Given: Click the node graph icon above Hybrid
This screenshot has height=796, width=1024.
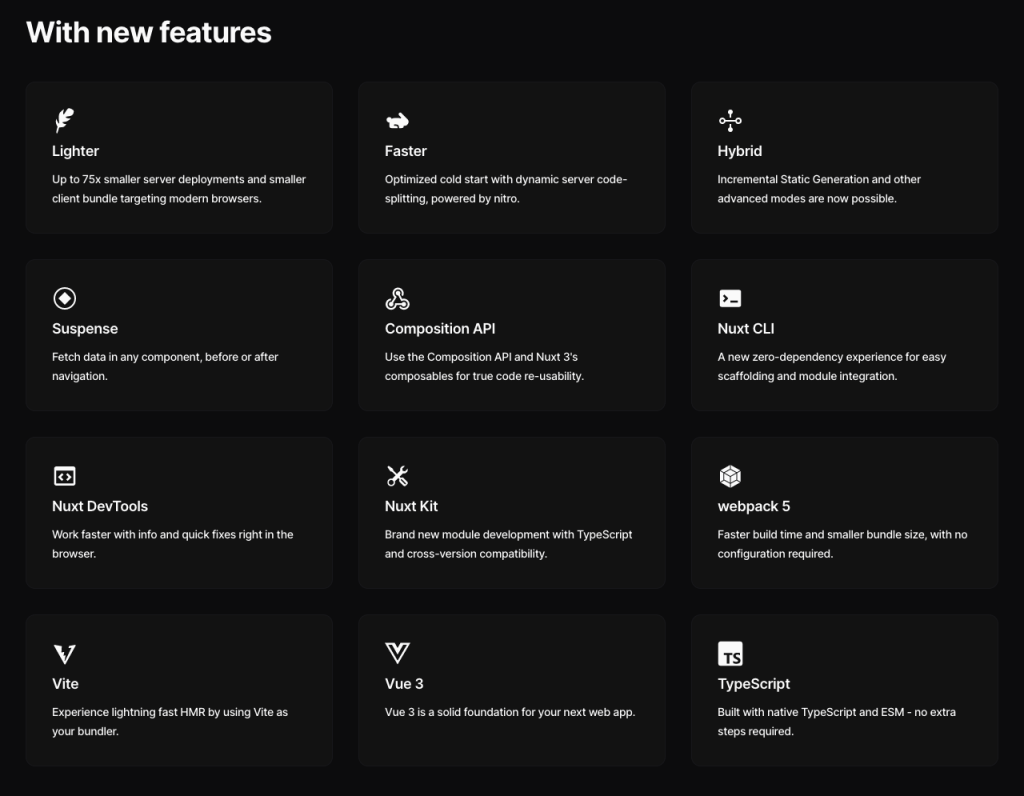Looking at the screenshot, I should pyautogui.click(x=730, y=121).
